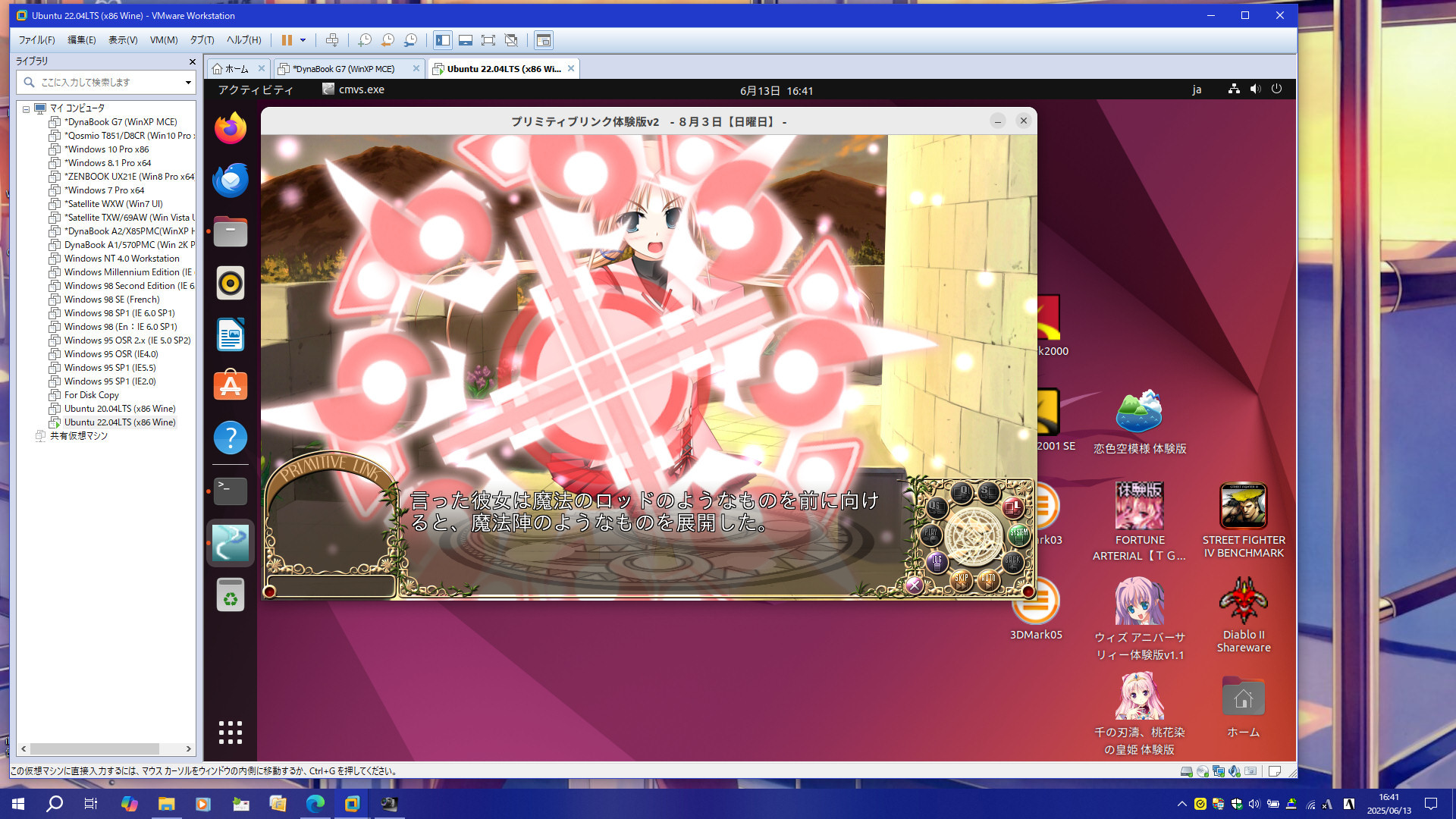The height and width of the screenshot is (819, 1456).
Task: Open the ヘルプ(H) menu
Action: (x=243, y=40)
